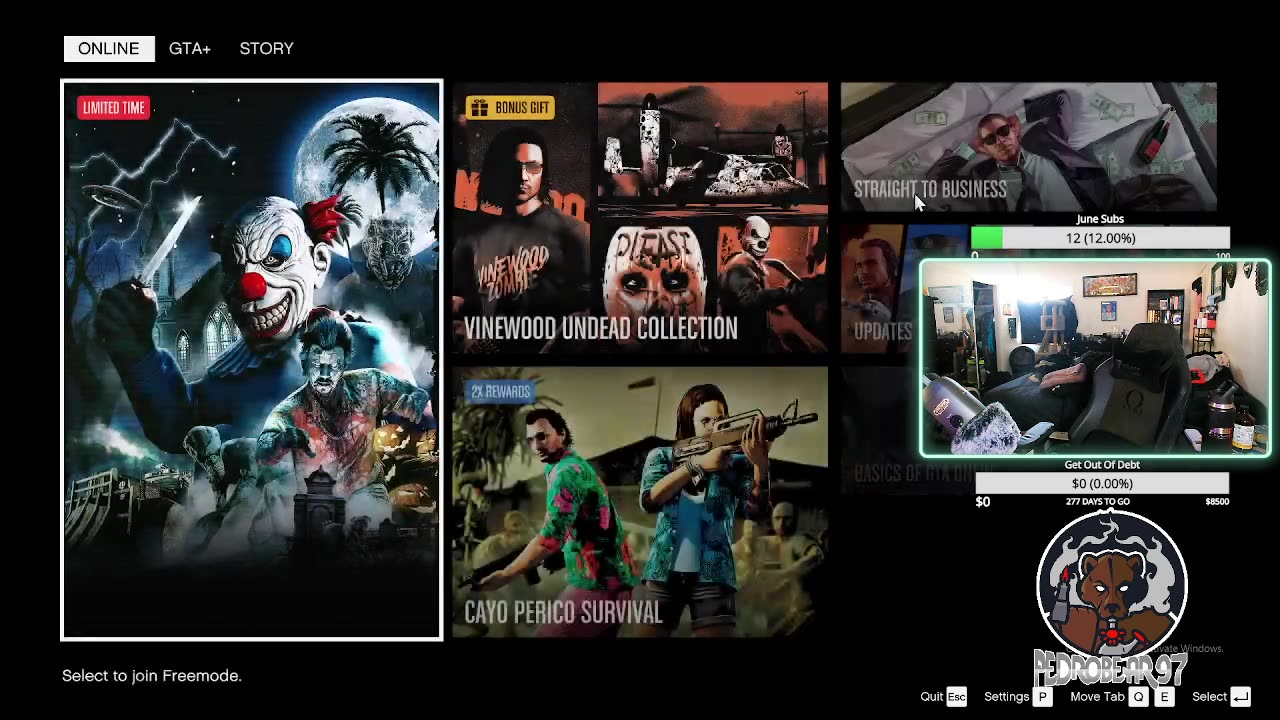The image size is (1280, 720).
Task: Click the streamer webcam overlay
Action: pyautogui.click(x=1095, y=358)
